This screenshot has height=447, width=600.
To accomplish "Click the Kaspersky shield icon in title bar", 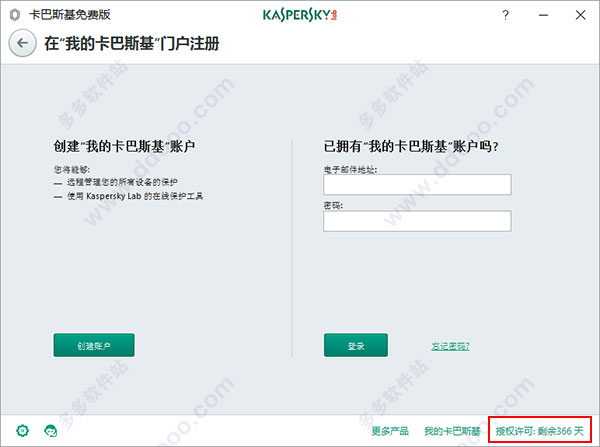I will coord(15,15).
